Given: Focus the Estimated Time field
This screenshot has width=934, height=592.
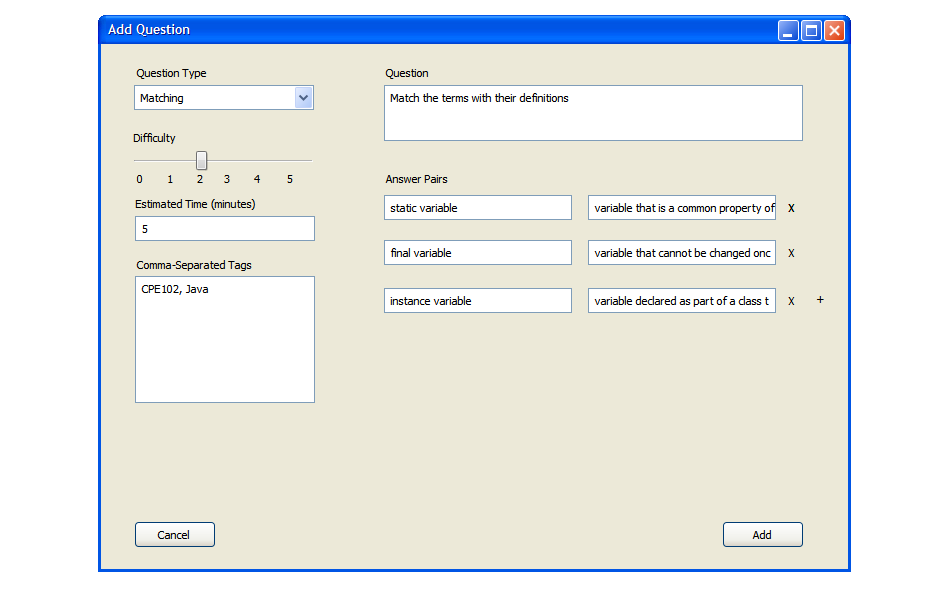Looking at the screenshot, I should pos(225,229).
